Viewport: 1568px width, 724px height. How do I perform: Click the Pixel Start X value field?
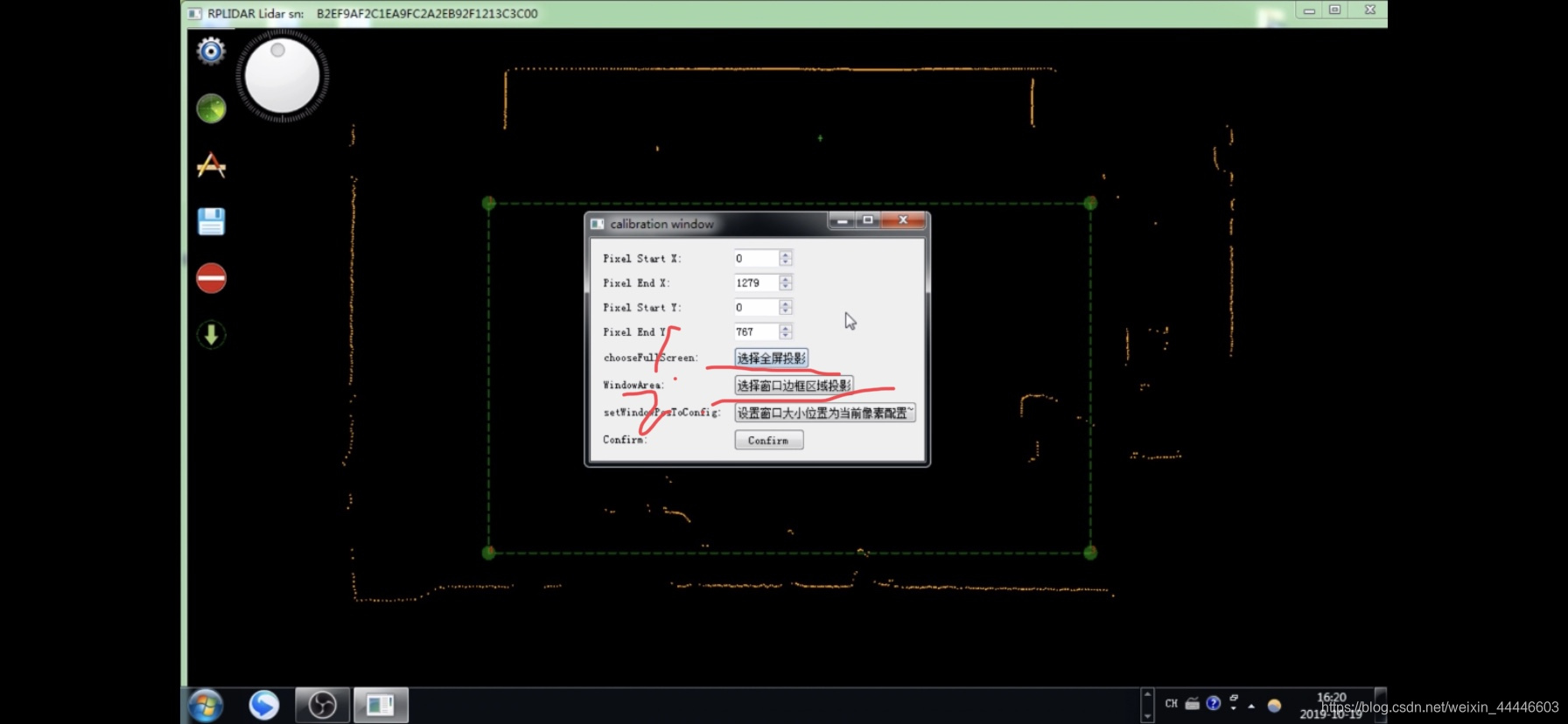pyautogui.click(x=756, y=258)
